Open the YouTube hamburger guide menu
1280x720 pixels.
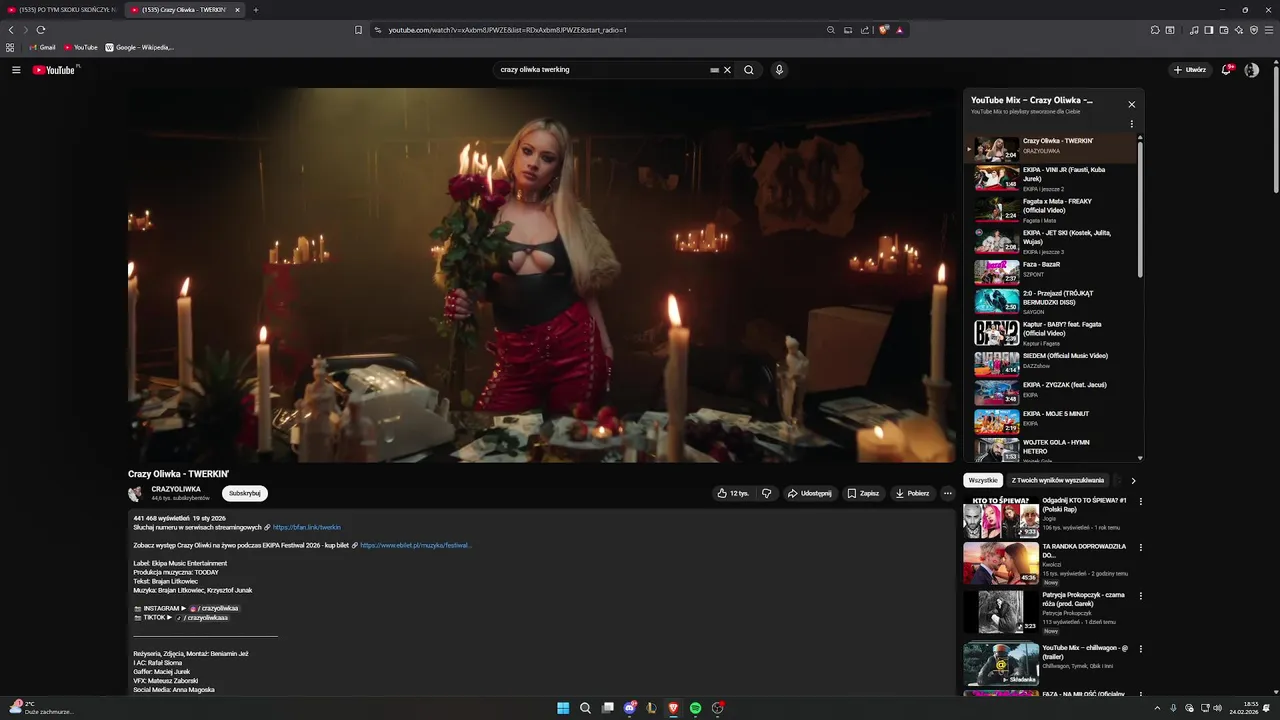coord(16,70)
